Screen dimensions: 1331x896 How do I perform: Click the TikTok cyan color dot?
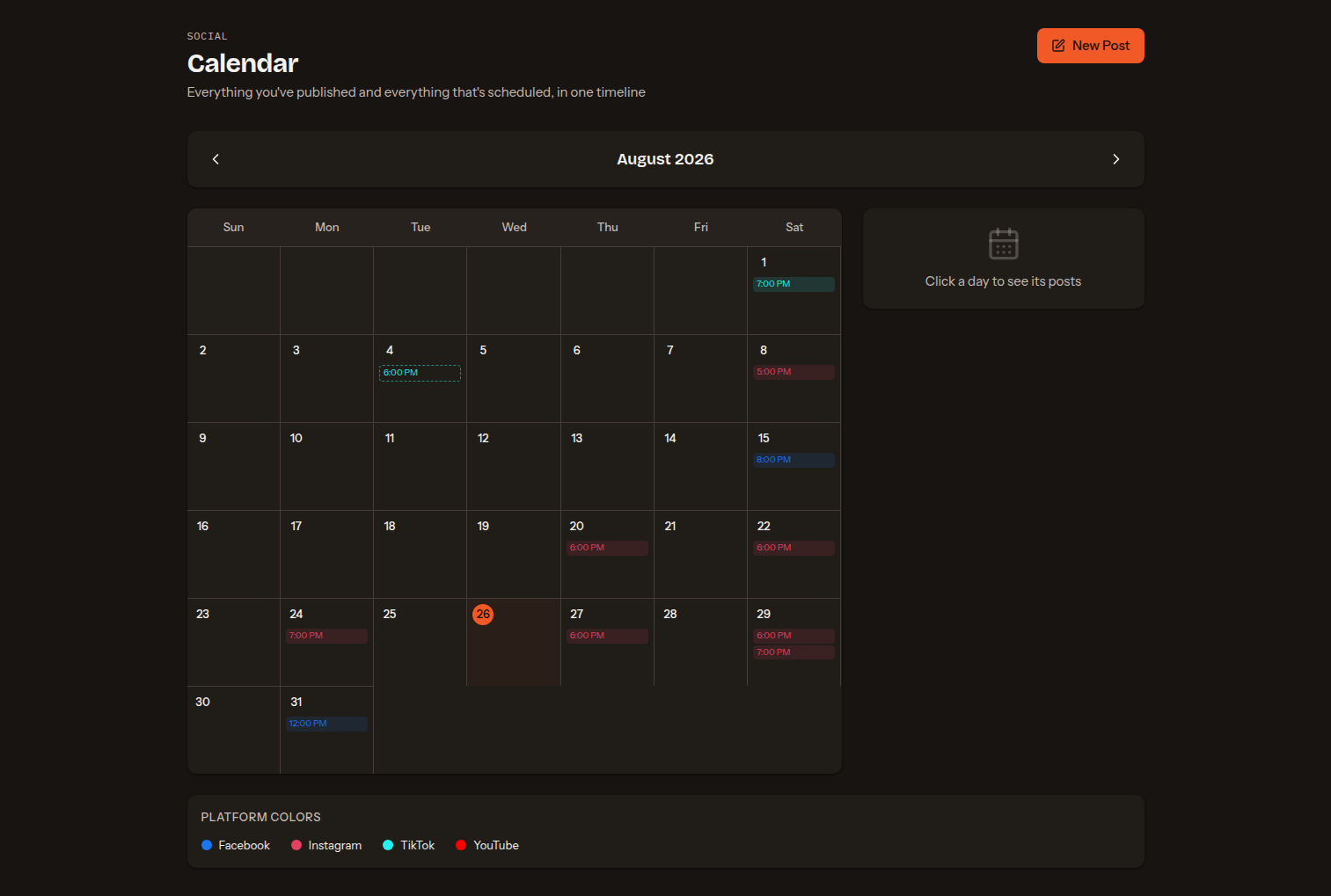click(388, 845)
